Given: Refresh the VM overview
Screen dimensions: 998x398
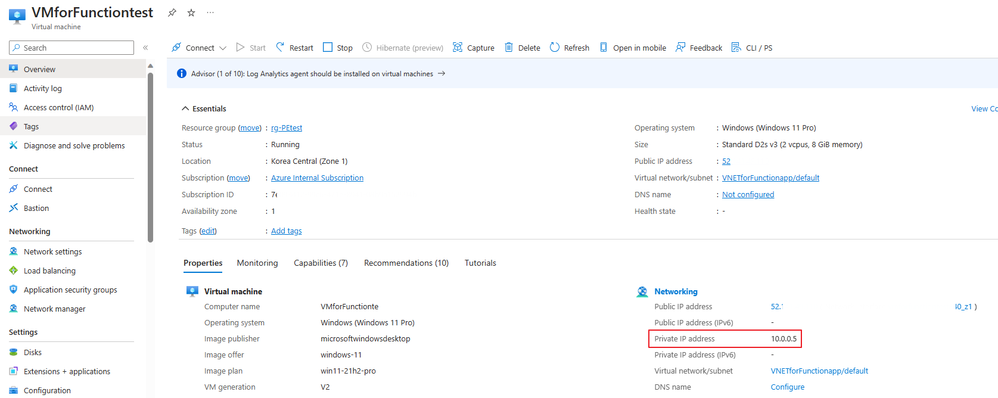Looking at the screenshot, I should coord(570,48).
